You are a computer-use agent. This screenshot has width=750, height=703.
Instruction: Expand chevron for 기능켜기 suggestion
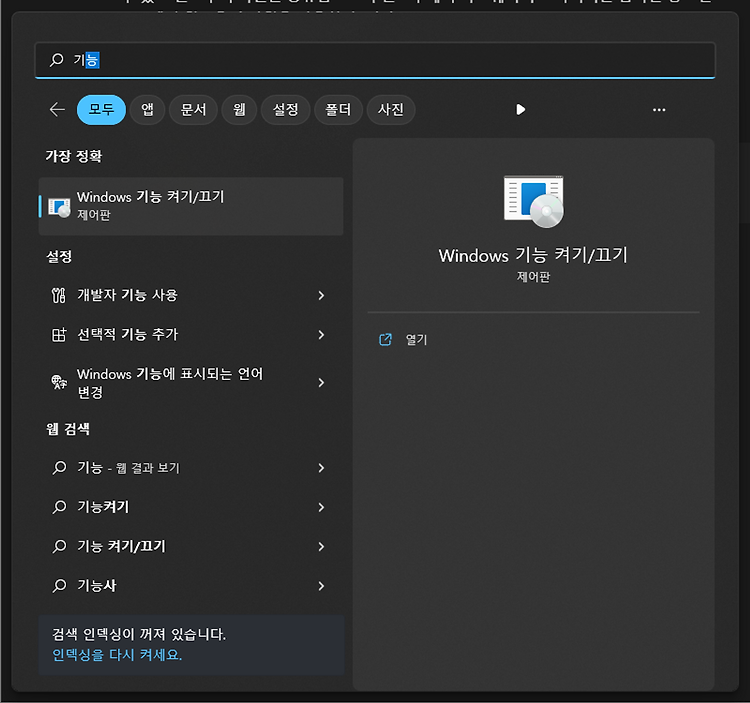(x=321, y=507)
